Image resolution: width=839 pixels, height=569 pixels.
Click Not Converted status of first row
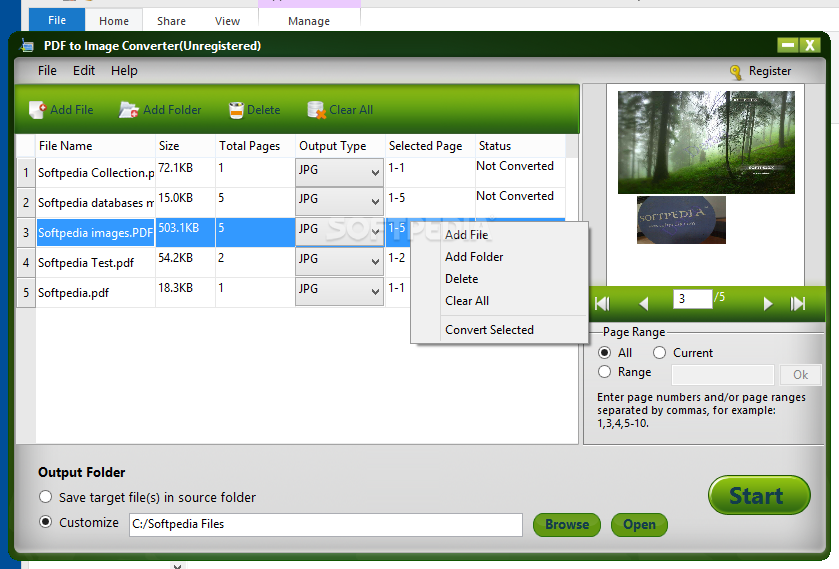(x=515, y=166)
